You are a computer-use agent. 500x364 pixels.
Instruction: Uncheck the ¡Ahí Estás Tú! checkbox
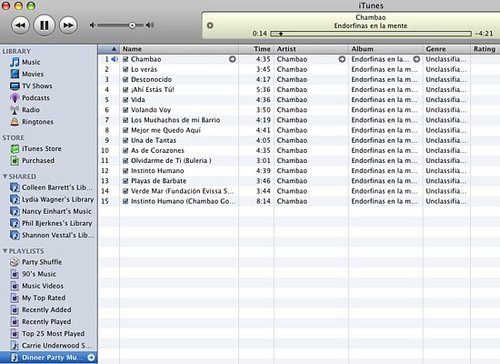pos(125,90)
